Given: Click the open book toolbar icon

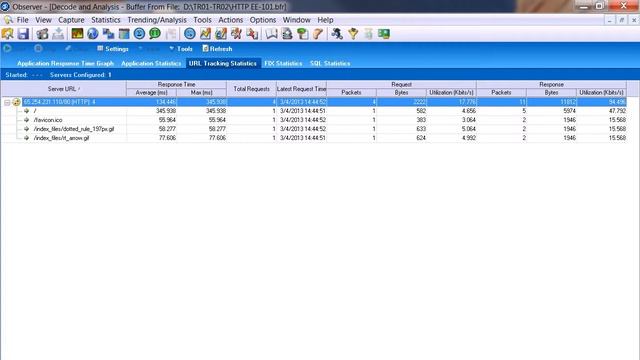Looking at the screenshot, I should [271, 34].
